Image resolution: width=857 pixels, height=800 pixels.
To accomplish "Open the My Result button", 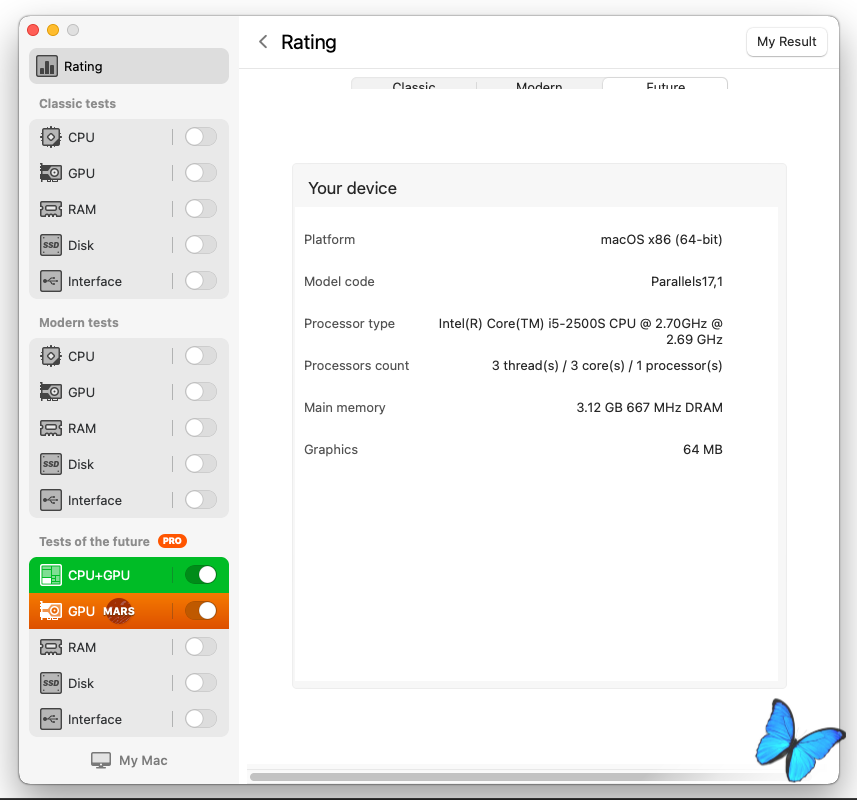I will pyautogui.click(x=786, y=42).
